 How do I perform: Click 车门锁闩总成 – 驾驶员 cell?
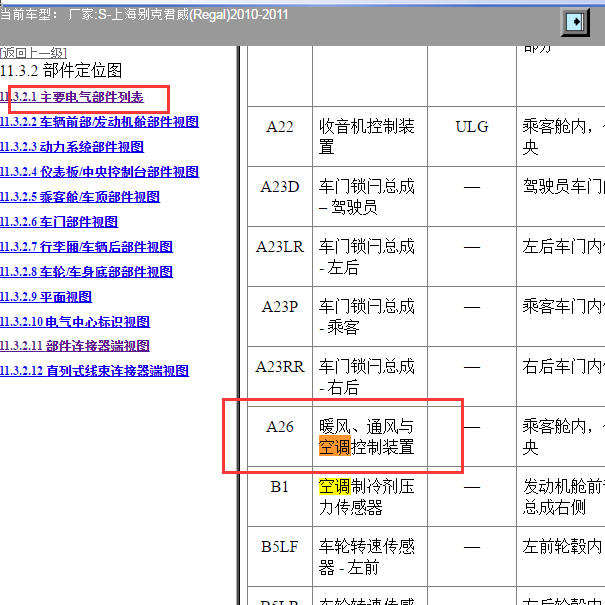(370, 197)
